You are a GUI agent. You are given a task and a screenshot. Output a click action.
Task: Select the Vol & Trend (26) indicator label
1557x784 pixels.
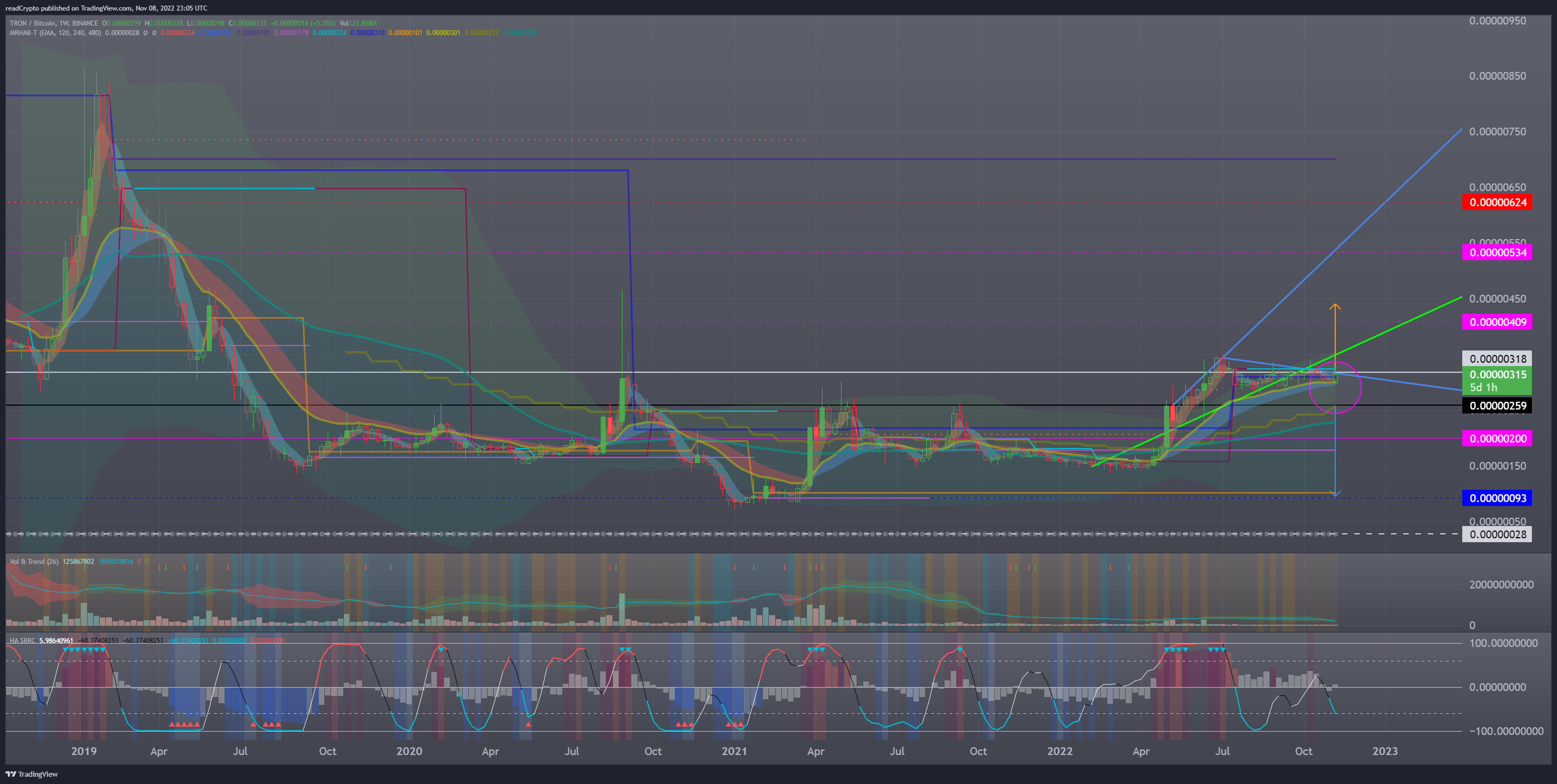pos(34,562)
